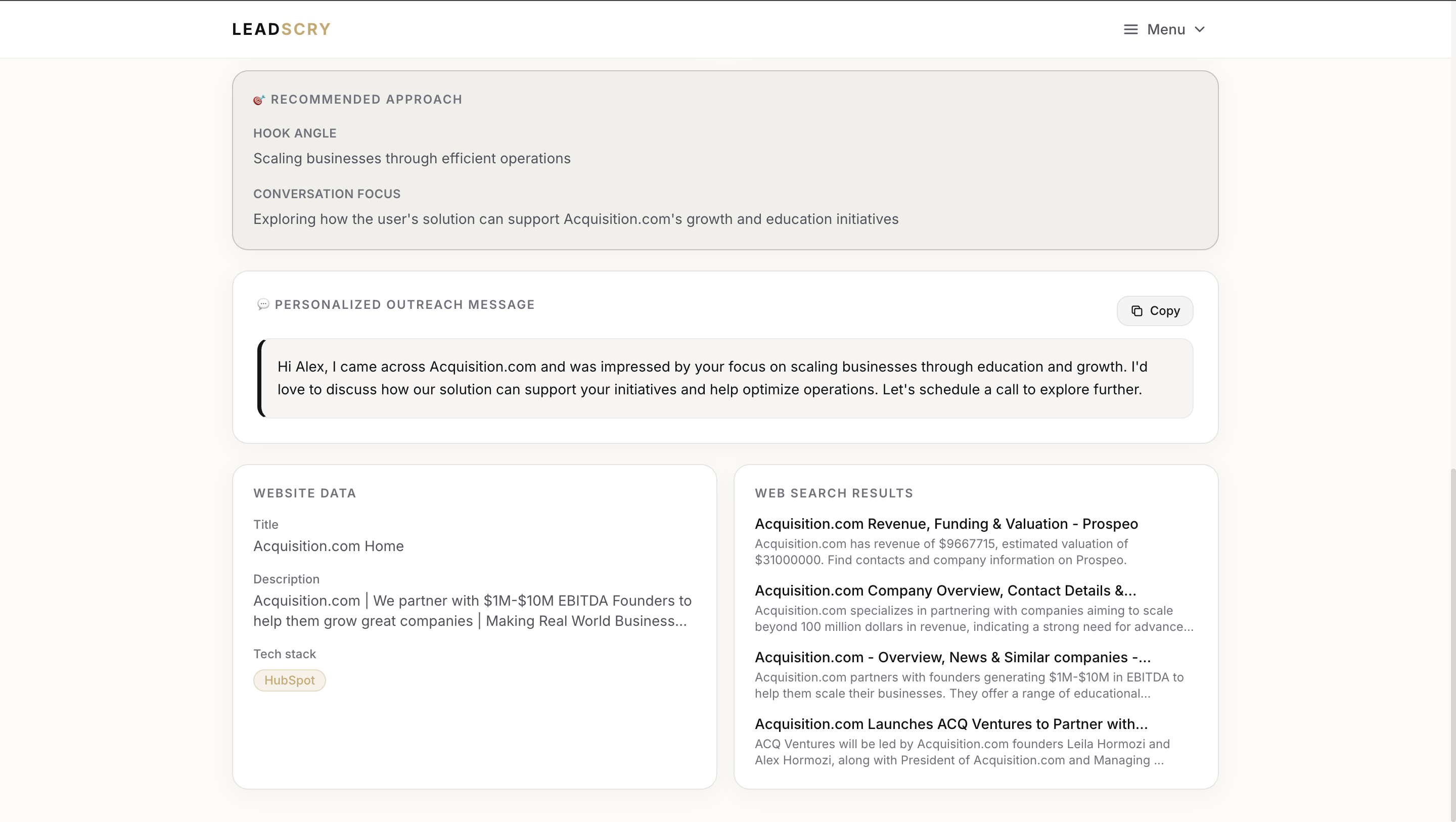
Task: Click the LeadScry logo
Action: coord(281,29)
